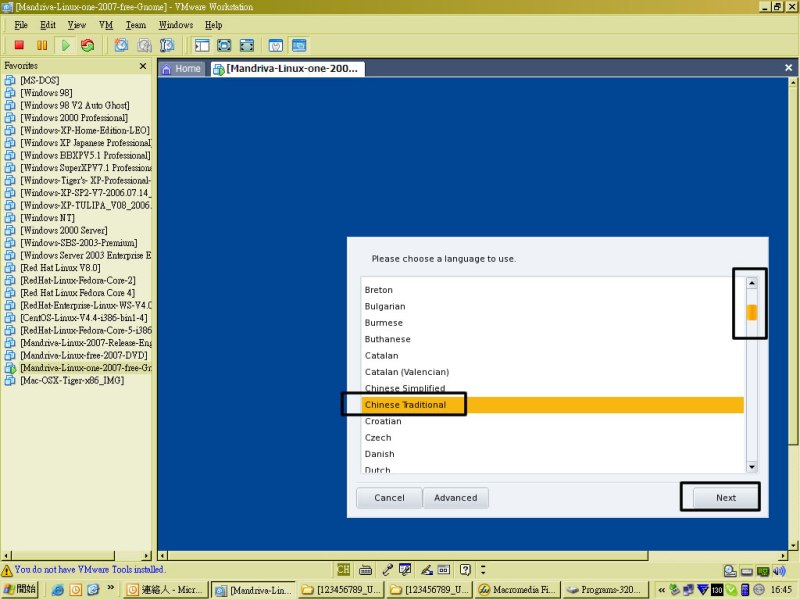Click language list scroll-up arrow
Image resolution: width=800 pixels, height=600 pixels.
pyautogui.click(x=752, y=283)
